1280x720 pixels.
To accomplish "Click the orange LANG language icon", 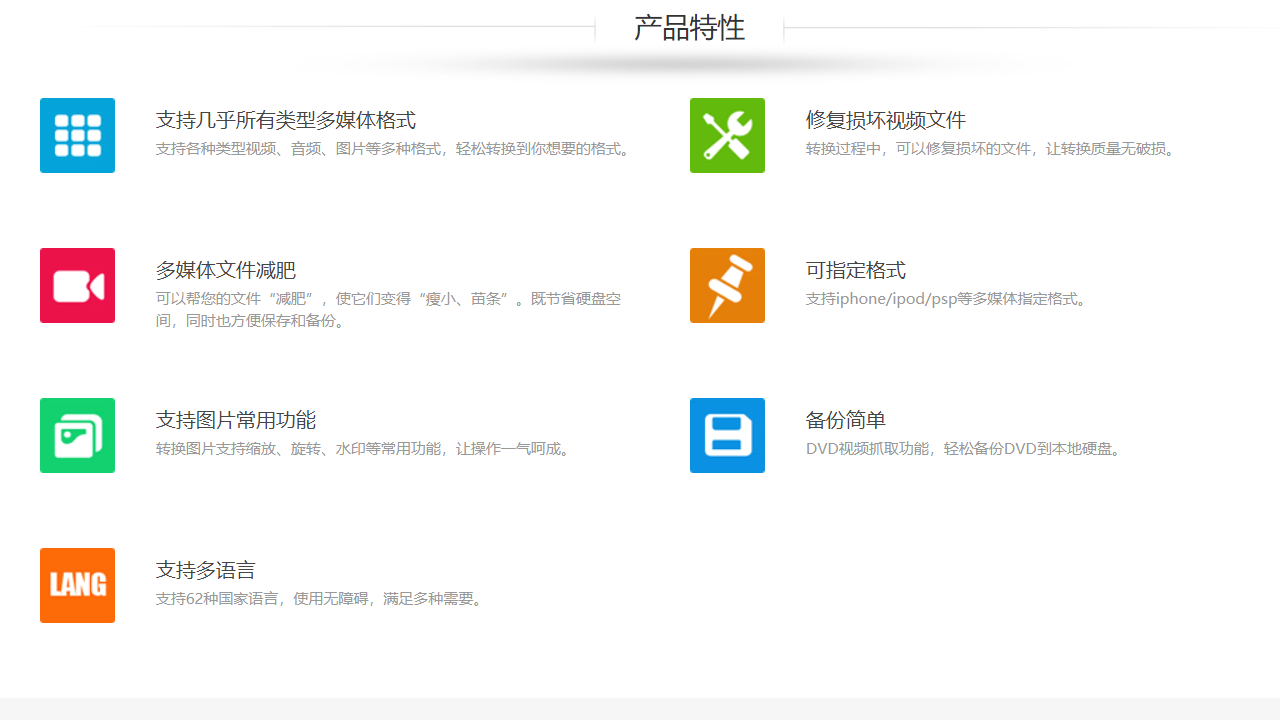I will pos(77,585).
